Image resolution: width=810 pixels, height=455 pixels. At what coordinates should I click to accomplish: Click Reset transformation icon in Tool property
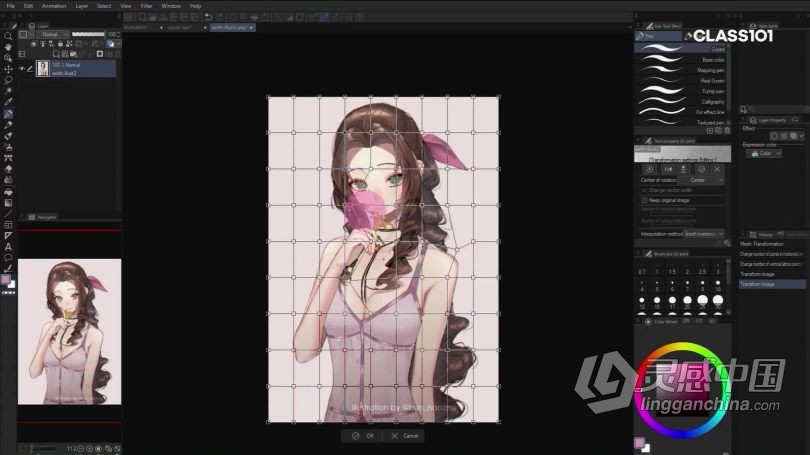[649, 169]
